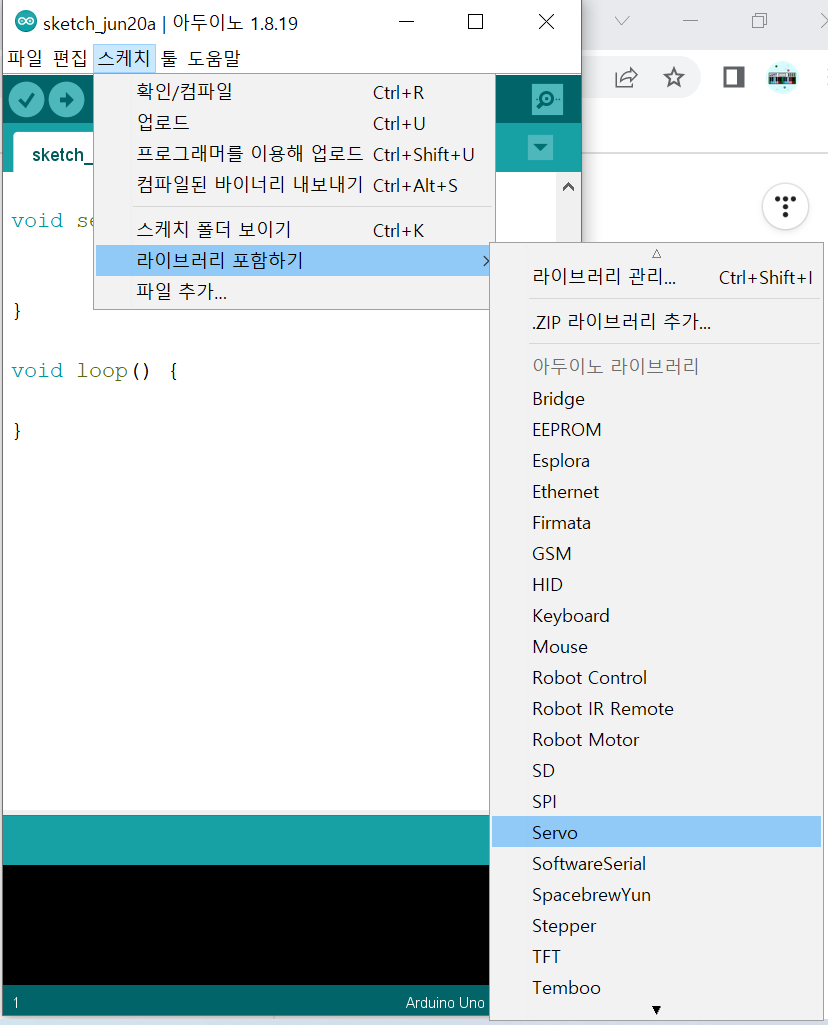The image size is (828, 1025).
Task: Click library list scroll-up triangle
Action: pyautogui.click(x=657, y=254)
